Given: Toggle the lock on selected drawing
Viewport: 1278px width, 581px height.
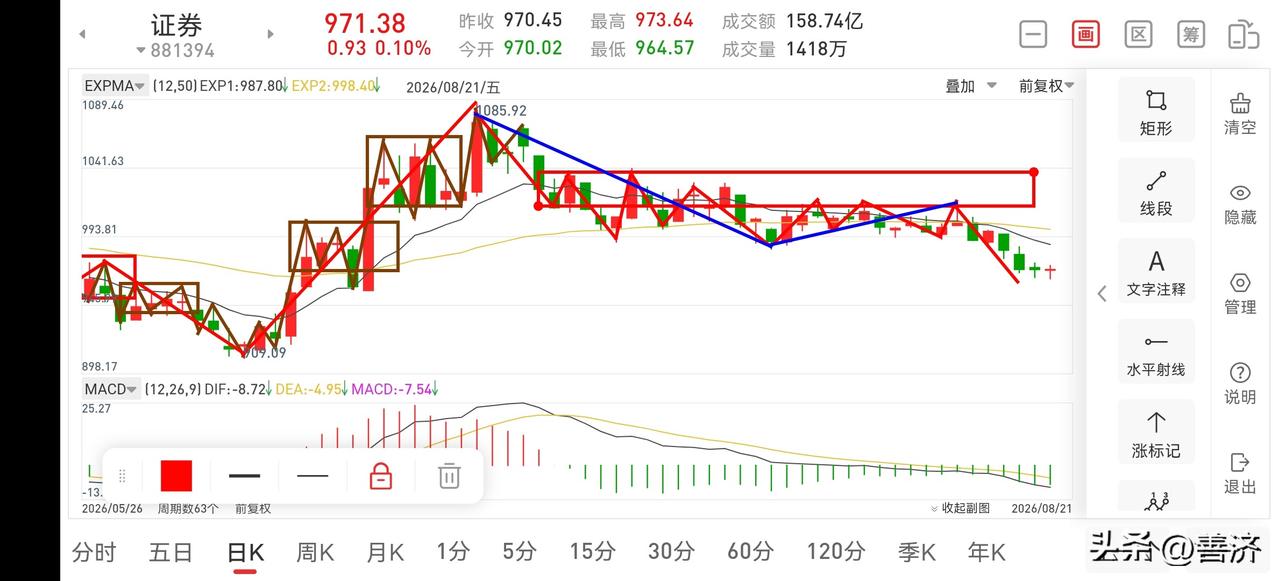Looking at the screenshot, I should (381, 476).
